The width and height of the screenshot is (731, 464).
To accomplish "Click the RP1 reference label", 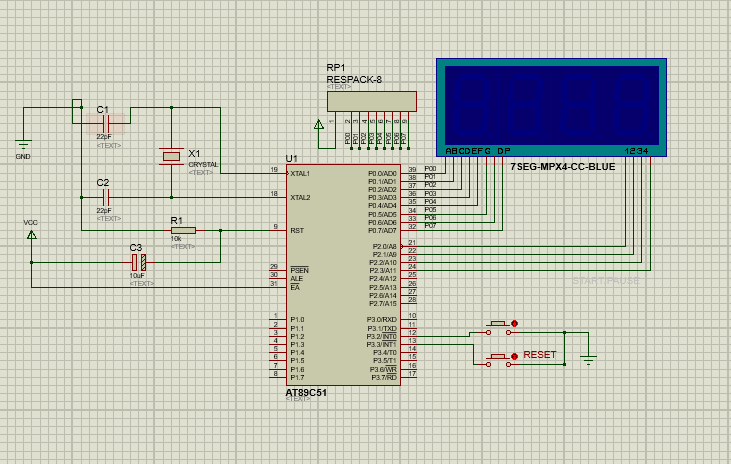I will [336, 68].
